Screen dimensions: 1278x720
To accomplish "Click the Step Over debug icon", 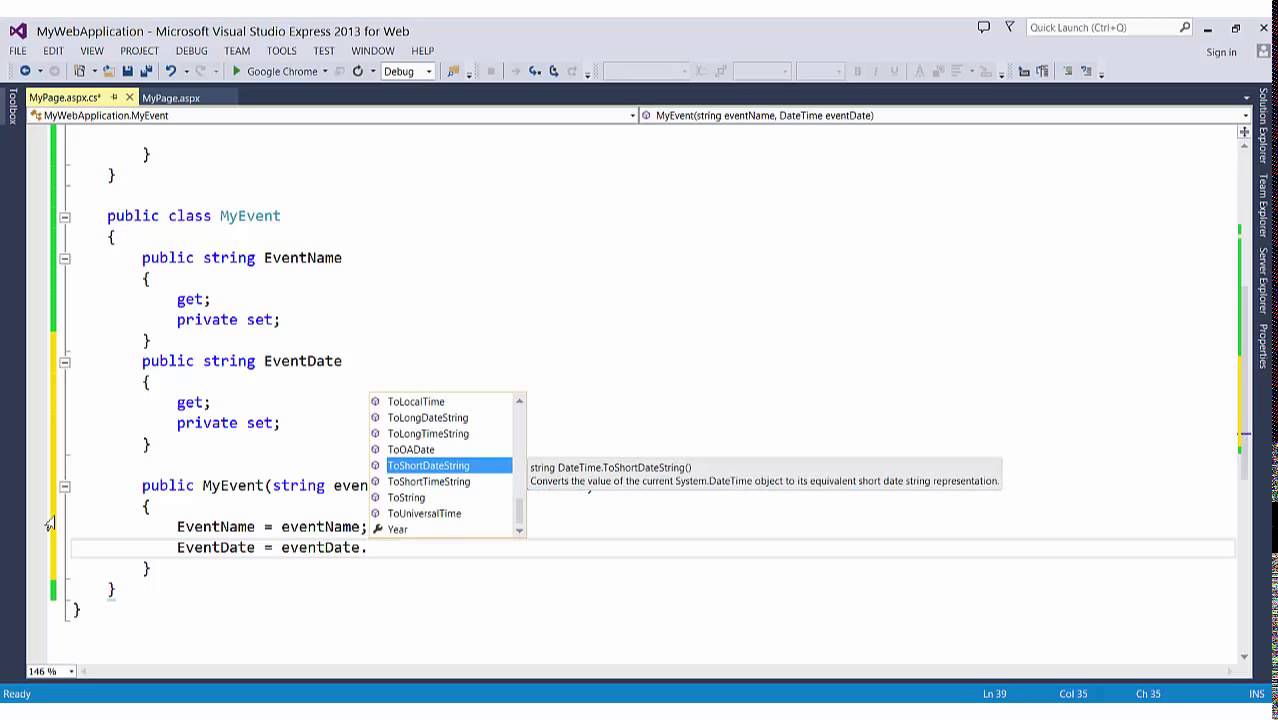I will coord(553,71).
